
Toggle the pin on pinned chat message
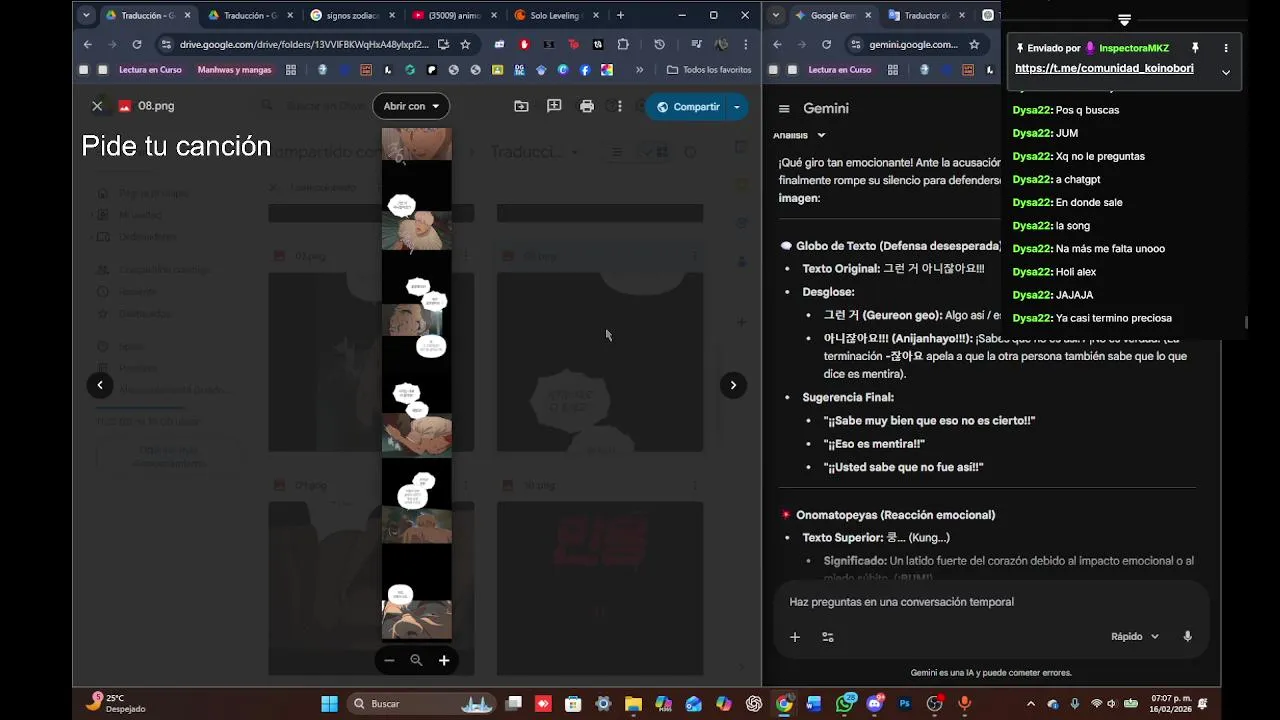[1195, 48]
